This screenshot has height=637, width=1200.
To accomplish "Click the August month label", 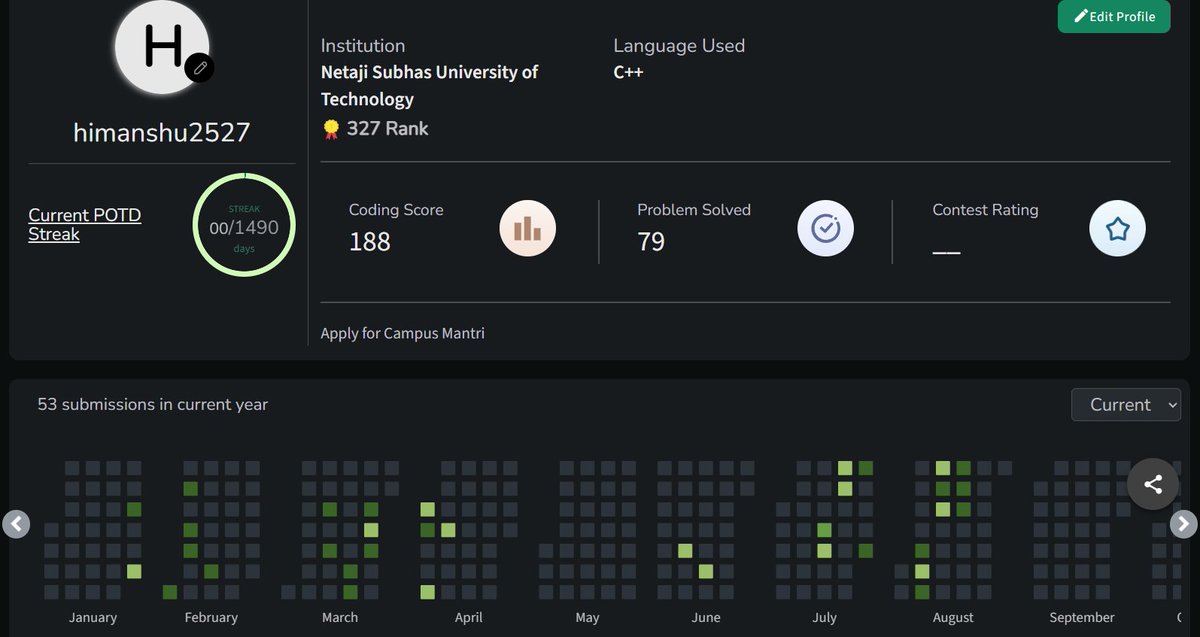I will click(x=953, y=617).
